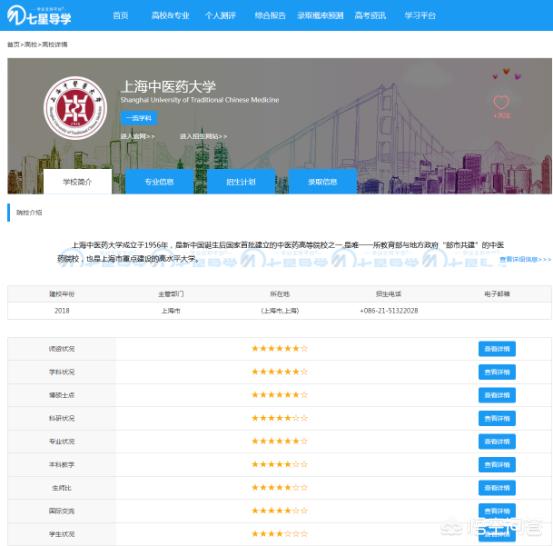Click the 上海市 department cell
The image size is (553, 546).
171,311
